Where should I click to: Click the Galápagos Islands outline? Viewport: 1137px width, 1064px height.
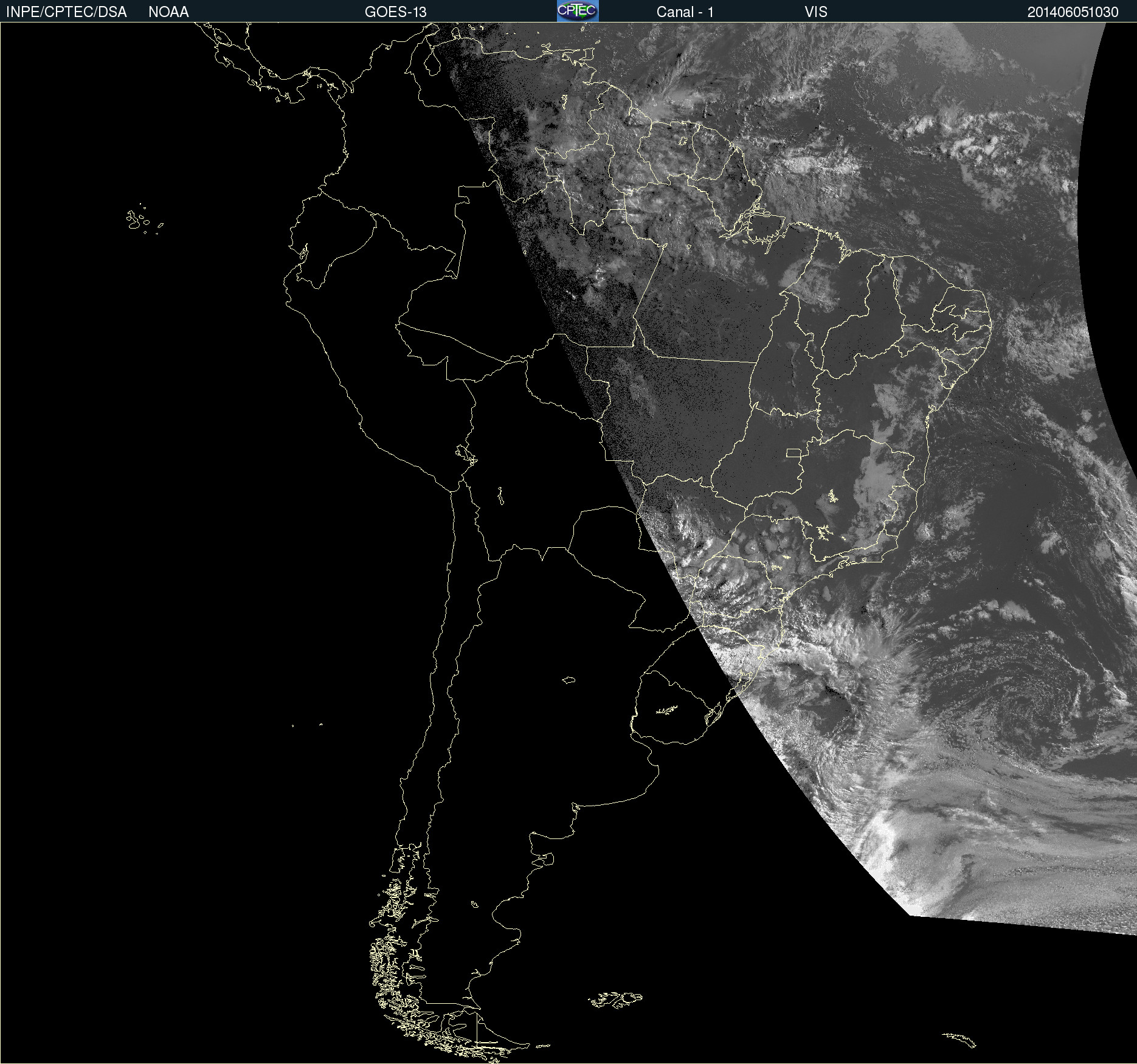[x=137, y=219]
